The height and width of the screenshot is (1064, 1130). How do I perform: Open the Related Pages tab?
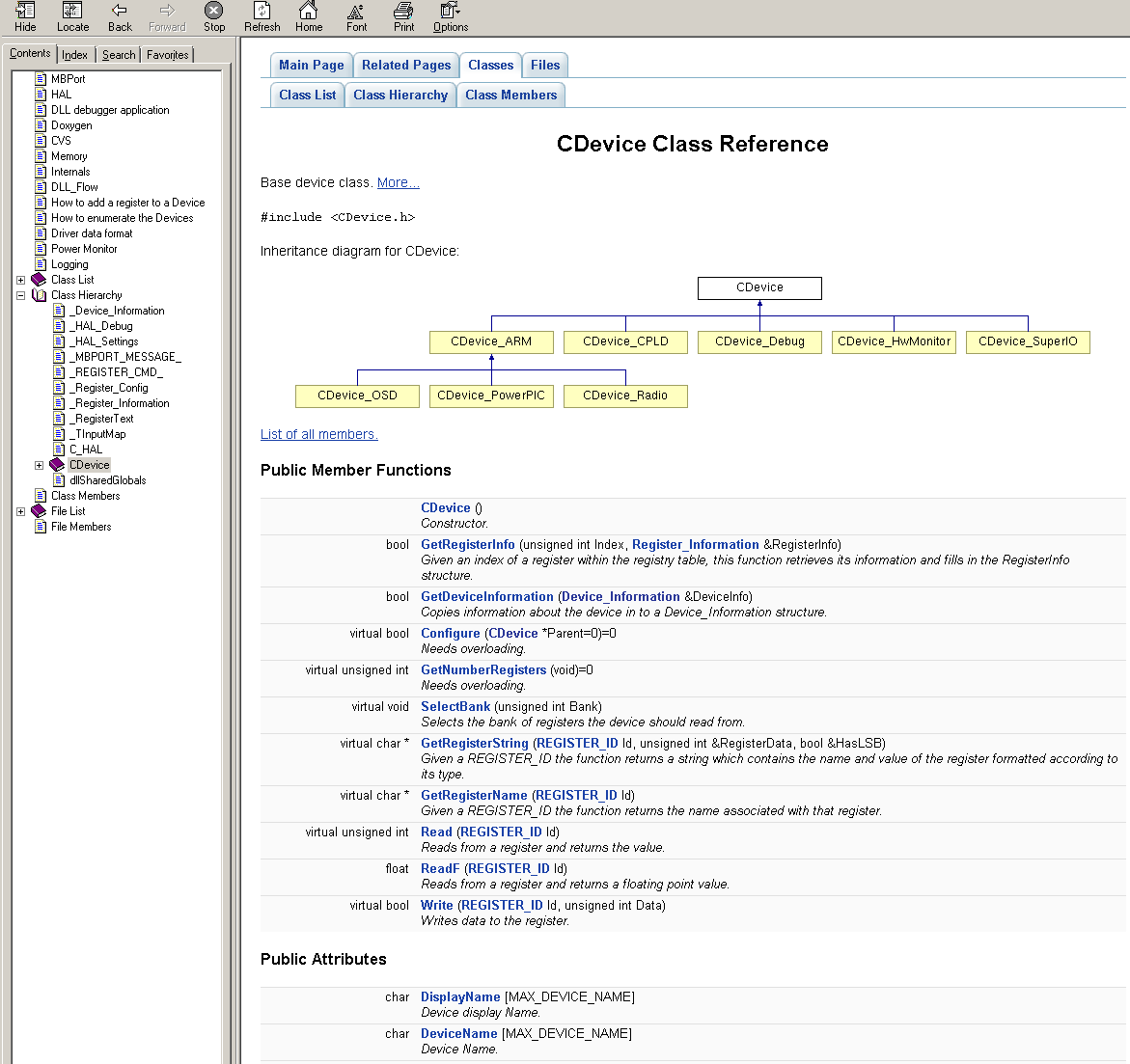[x=406, y=66]
